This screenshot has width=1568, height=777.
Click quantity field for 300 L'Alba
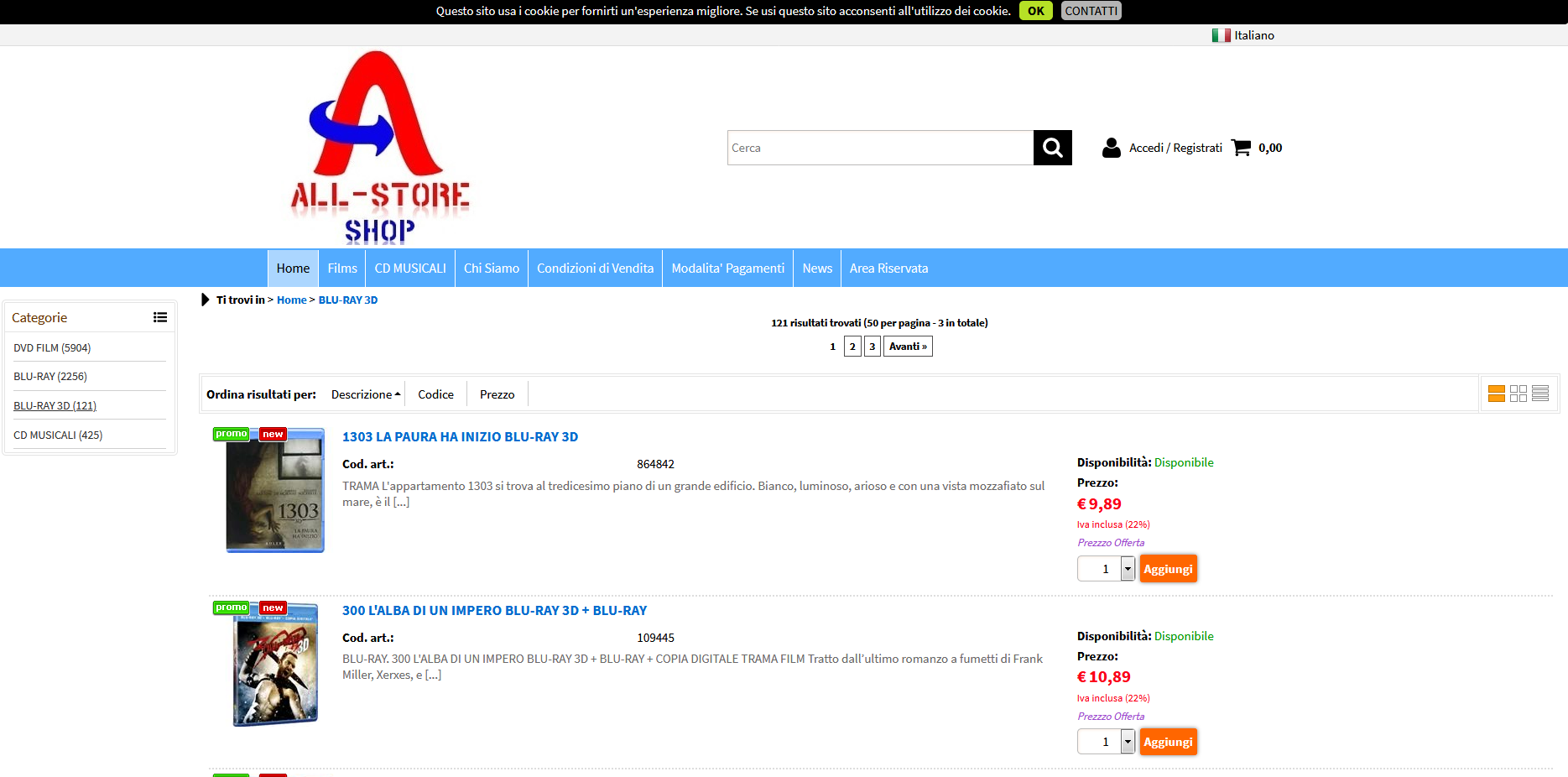pyautogui.click(x=1099, y=742)
